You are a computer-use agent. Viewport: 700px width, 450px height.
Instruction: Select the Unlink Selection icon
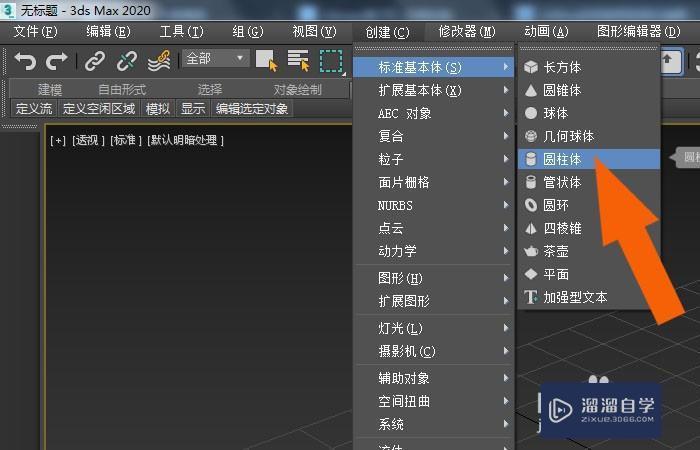click(127, 61)
